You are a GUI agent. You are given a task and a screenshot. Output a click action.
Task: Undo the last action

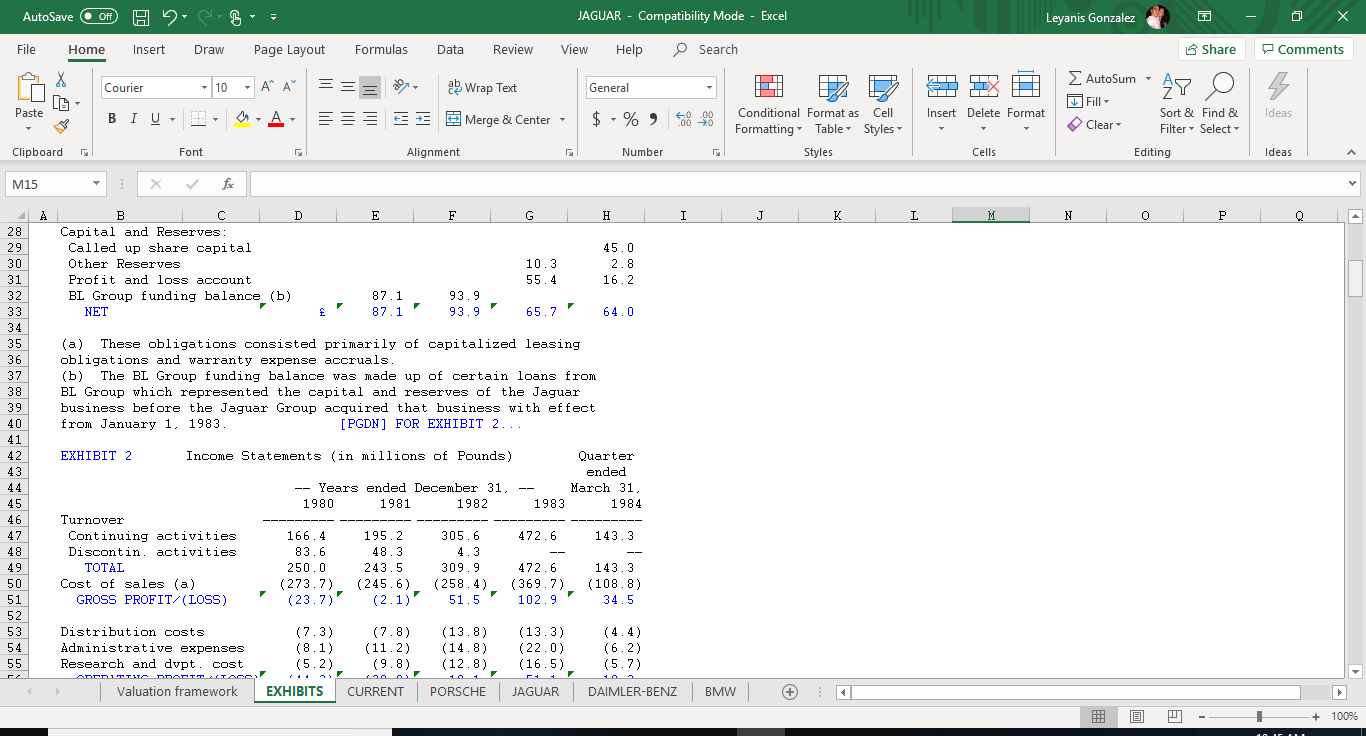[169, 16]
